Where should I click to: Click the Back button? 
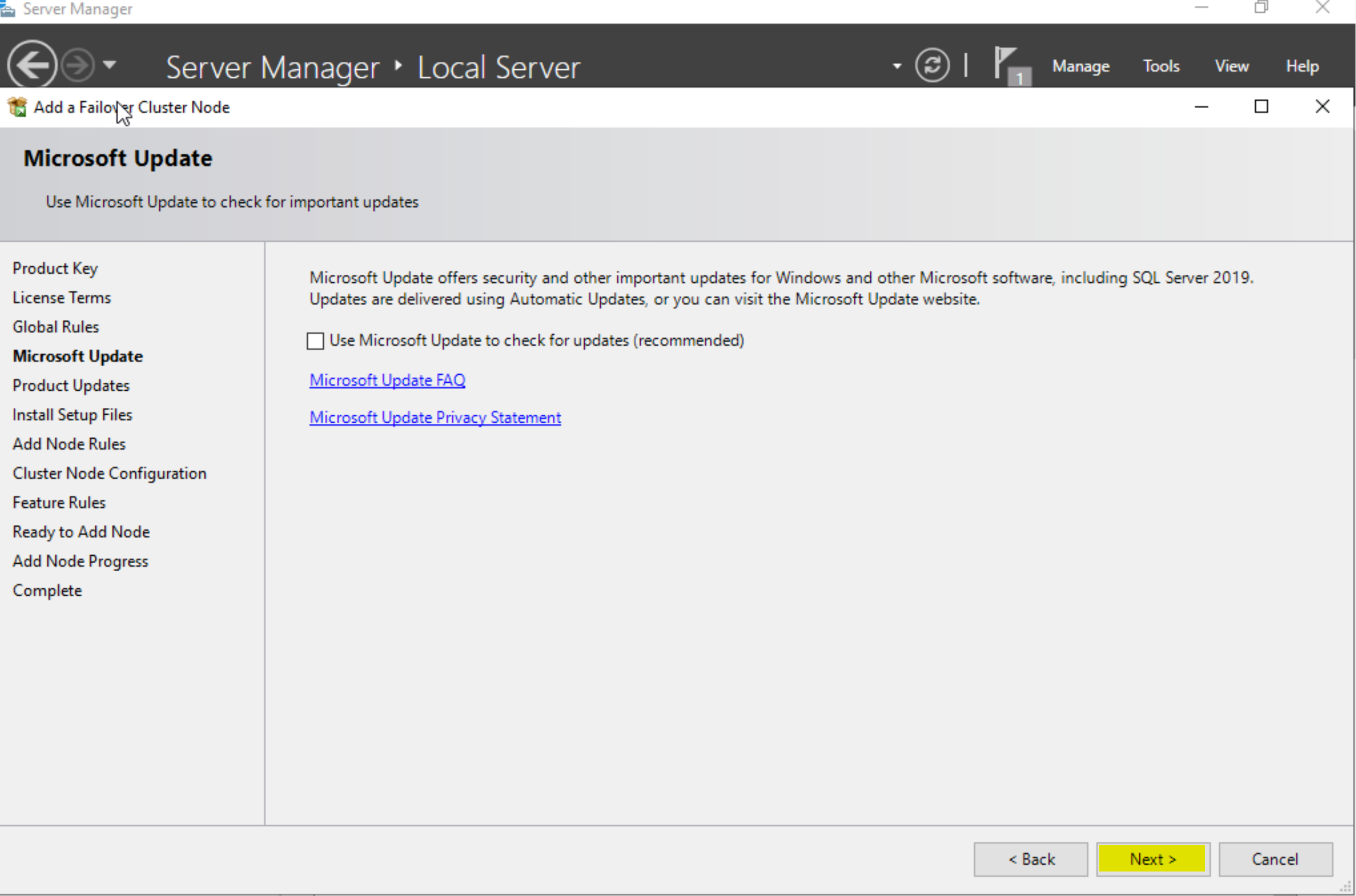point(1031,859)
